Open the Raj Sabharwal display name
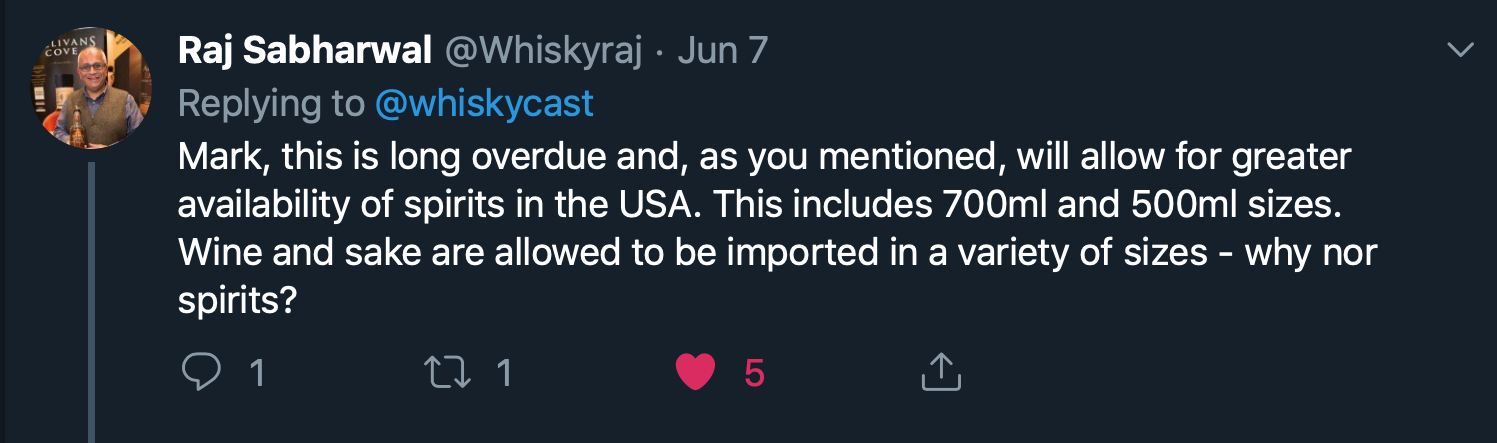1497x443 pixels. (304, 51)
